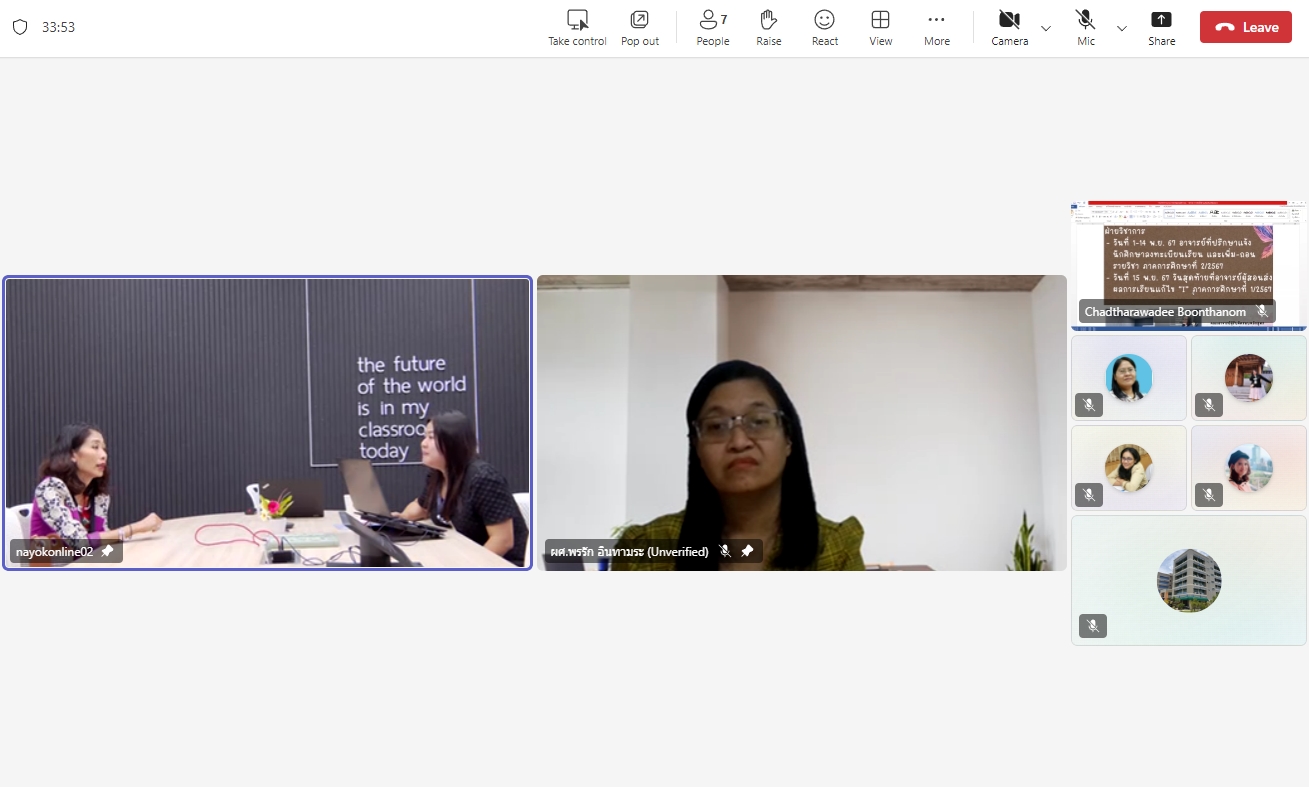Click the nayokonline02 video feed
This screenshot has width=1309, height=787.
pos(267,420)
